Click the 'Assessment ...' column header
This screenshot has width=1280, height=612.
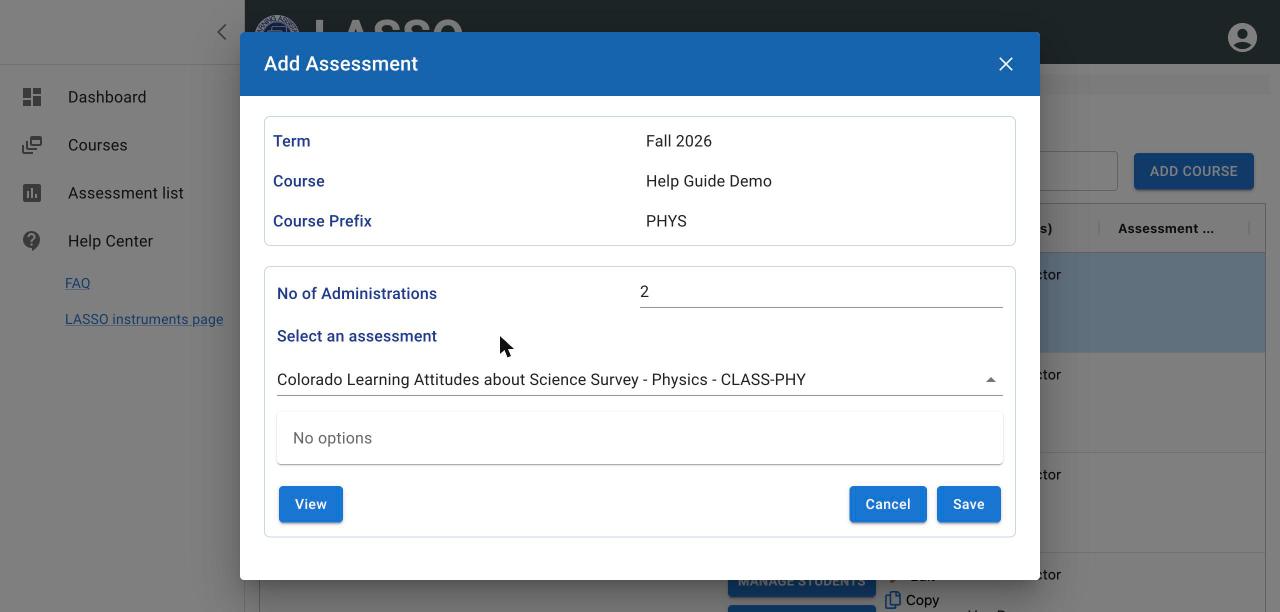[x=1166, y=228]
